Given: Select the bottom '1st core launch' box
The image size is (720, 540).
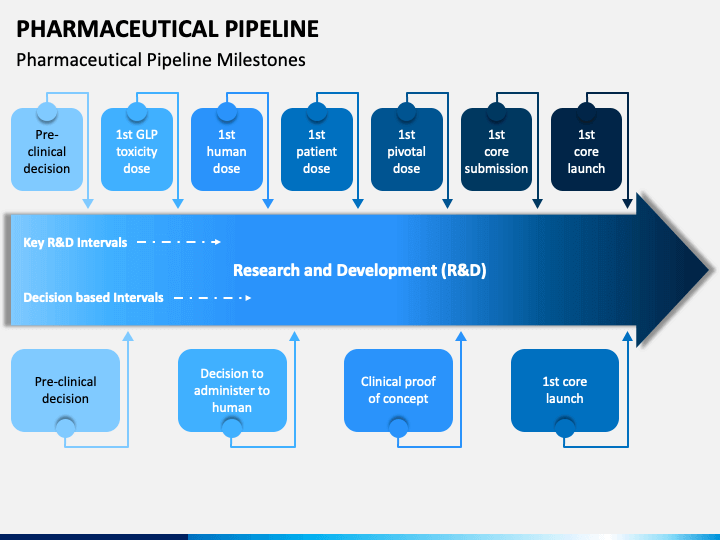Looking at the screenshot, I should point(565,390).
